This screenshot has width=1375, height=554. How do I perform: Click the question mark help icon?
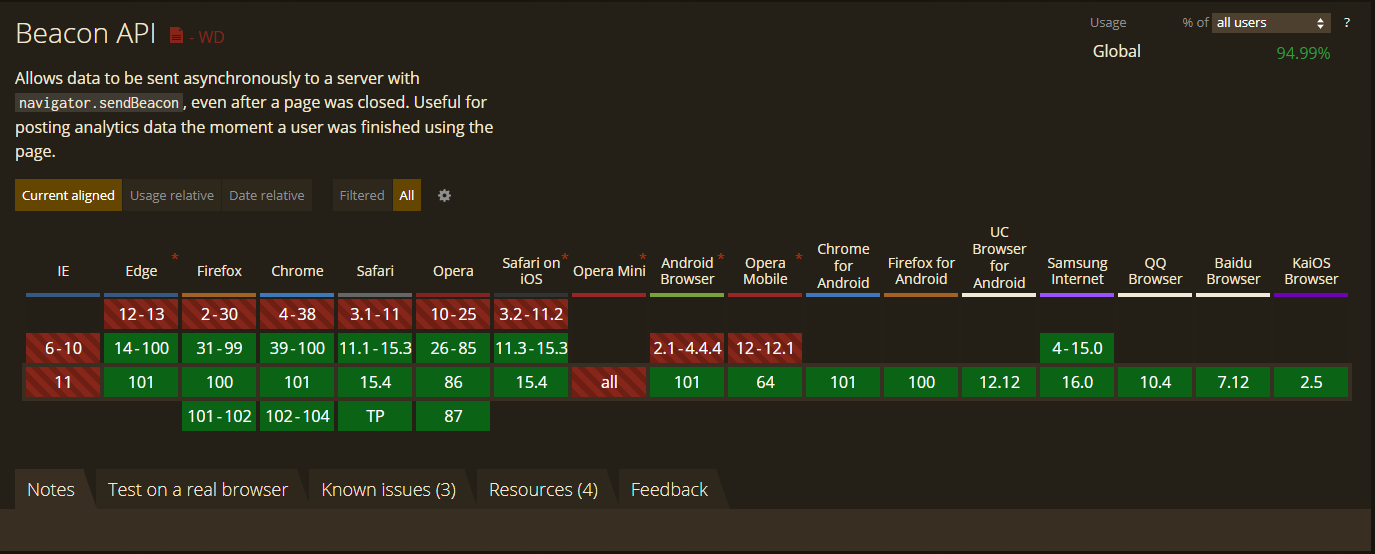tap(1347, 22)
